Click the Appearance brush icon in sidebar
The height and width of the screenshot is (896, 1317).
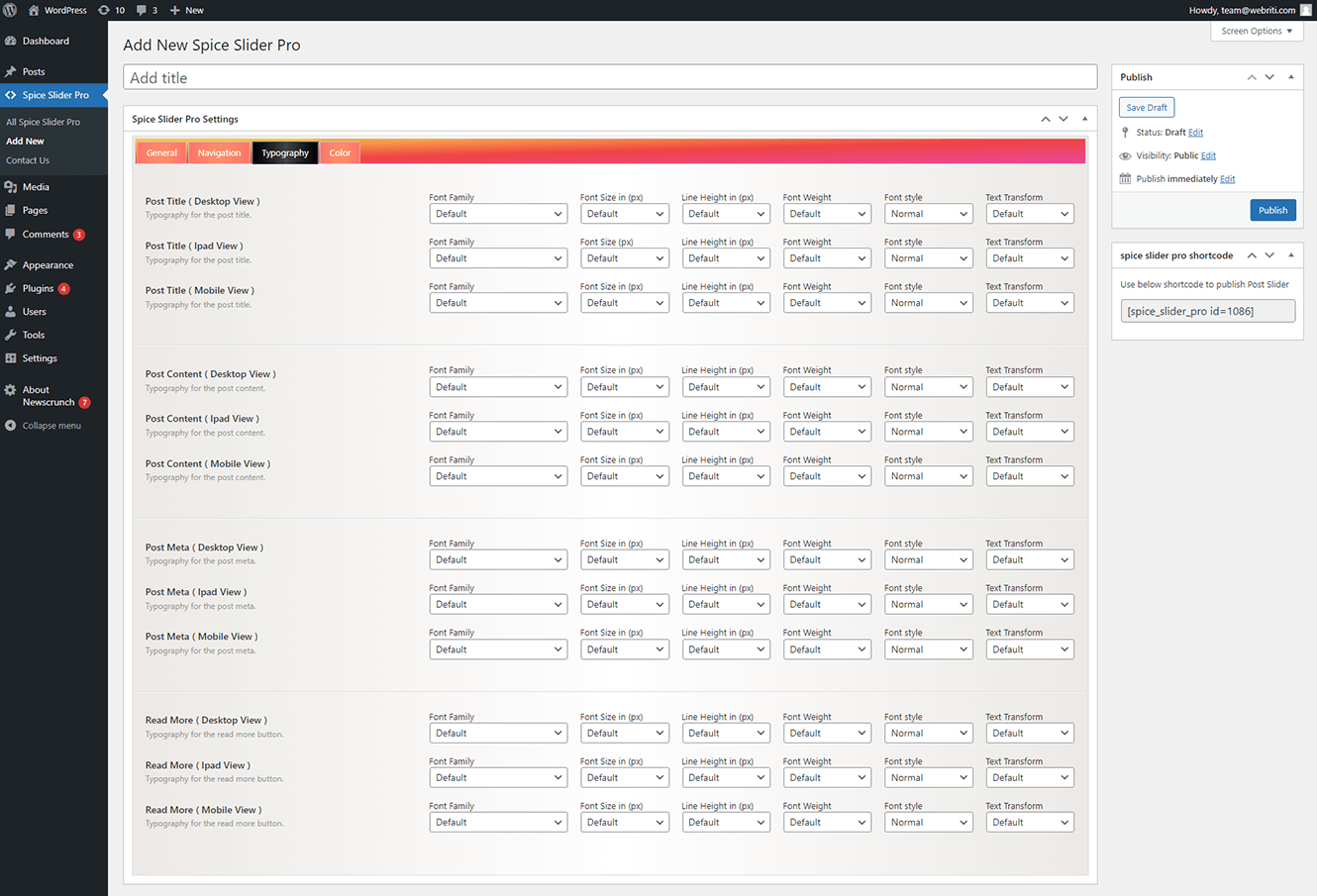point(11,264)
